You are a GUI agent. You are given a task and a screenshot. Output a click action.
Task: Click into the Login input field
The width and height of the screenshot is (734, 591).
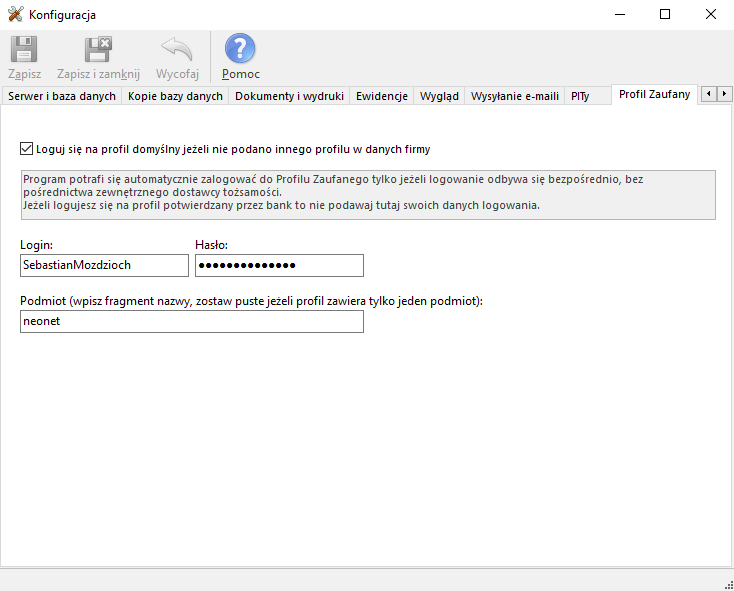104,265
